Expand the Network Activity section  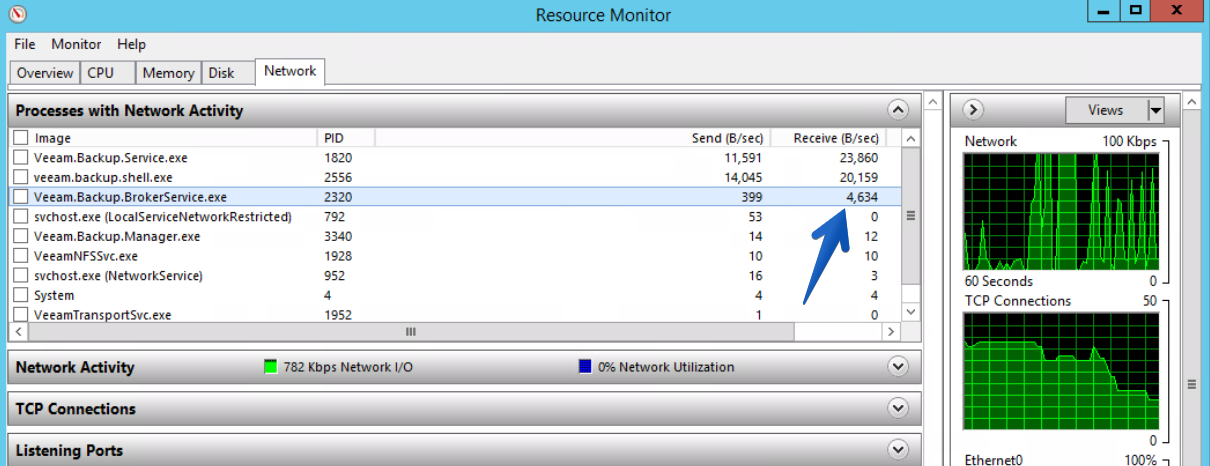[x=898, y=367]
